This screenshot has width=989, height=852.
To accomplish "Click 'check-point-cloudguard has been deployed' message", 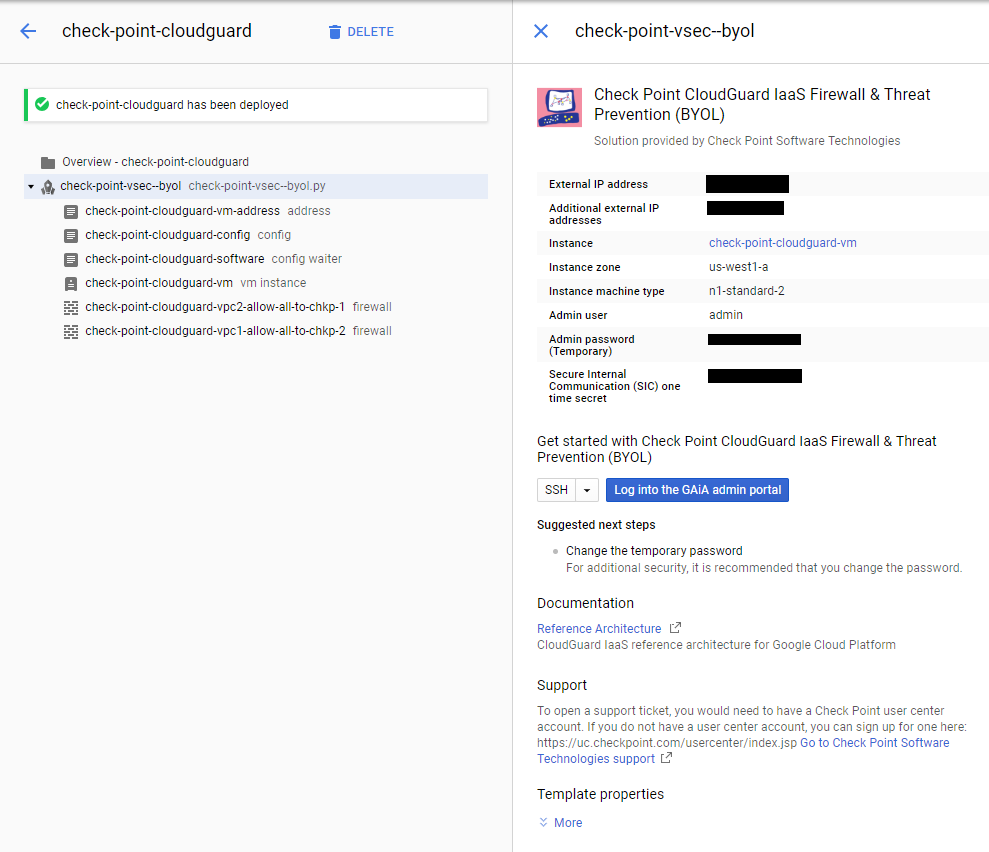I will coord(172,105).
